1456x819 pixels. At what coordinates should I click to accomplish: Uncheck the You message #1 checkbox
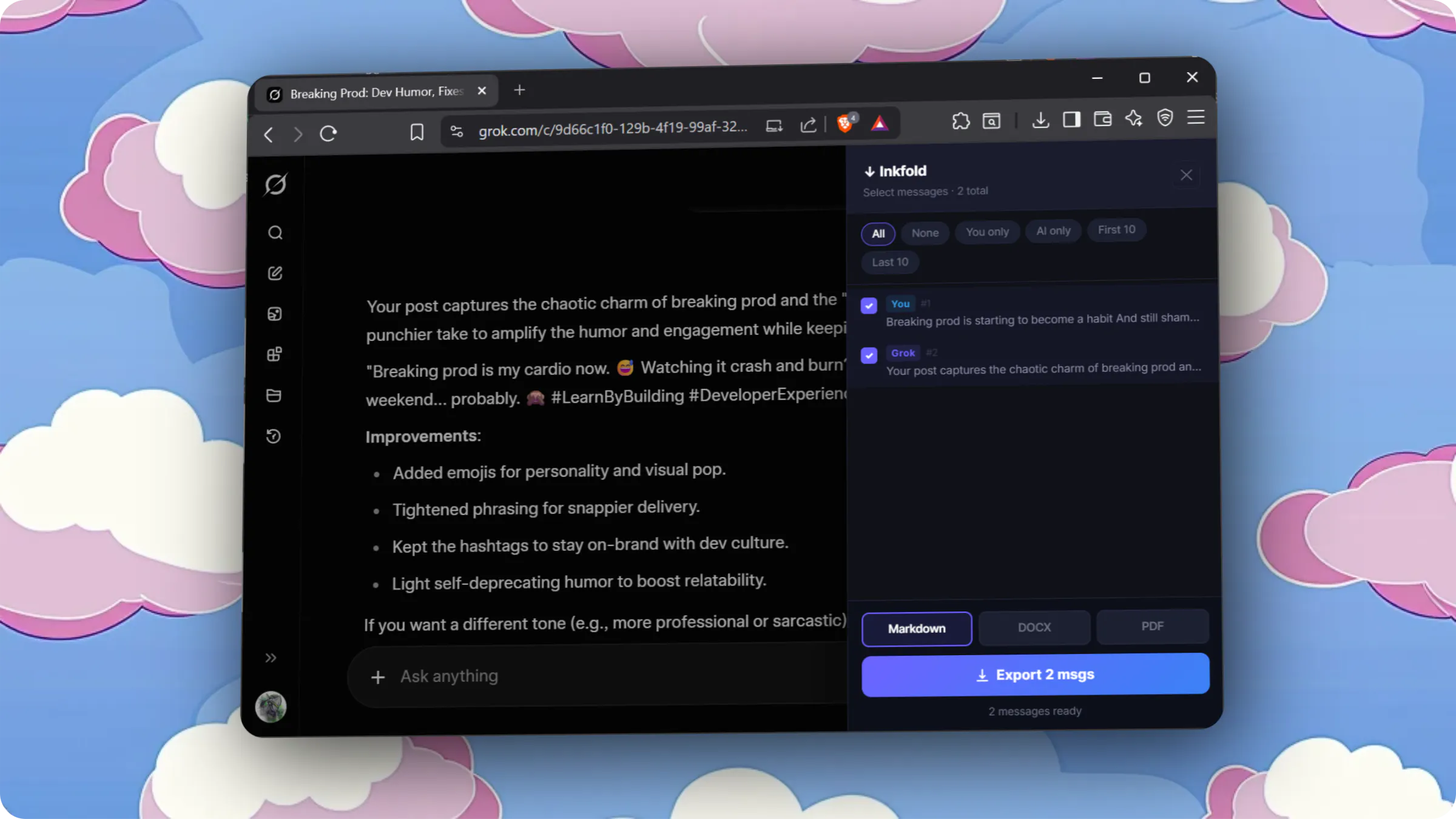[869, 306]
